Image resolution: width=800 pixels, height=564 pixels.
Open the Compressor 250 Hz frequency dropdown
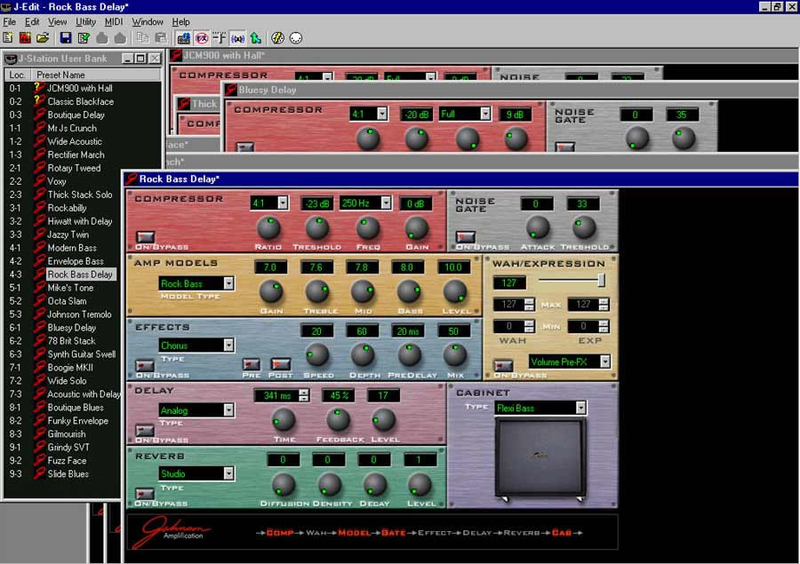click(x=386, y=203)
